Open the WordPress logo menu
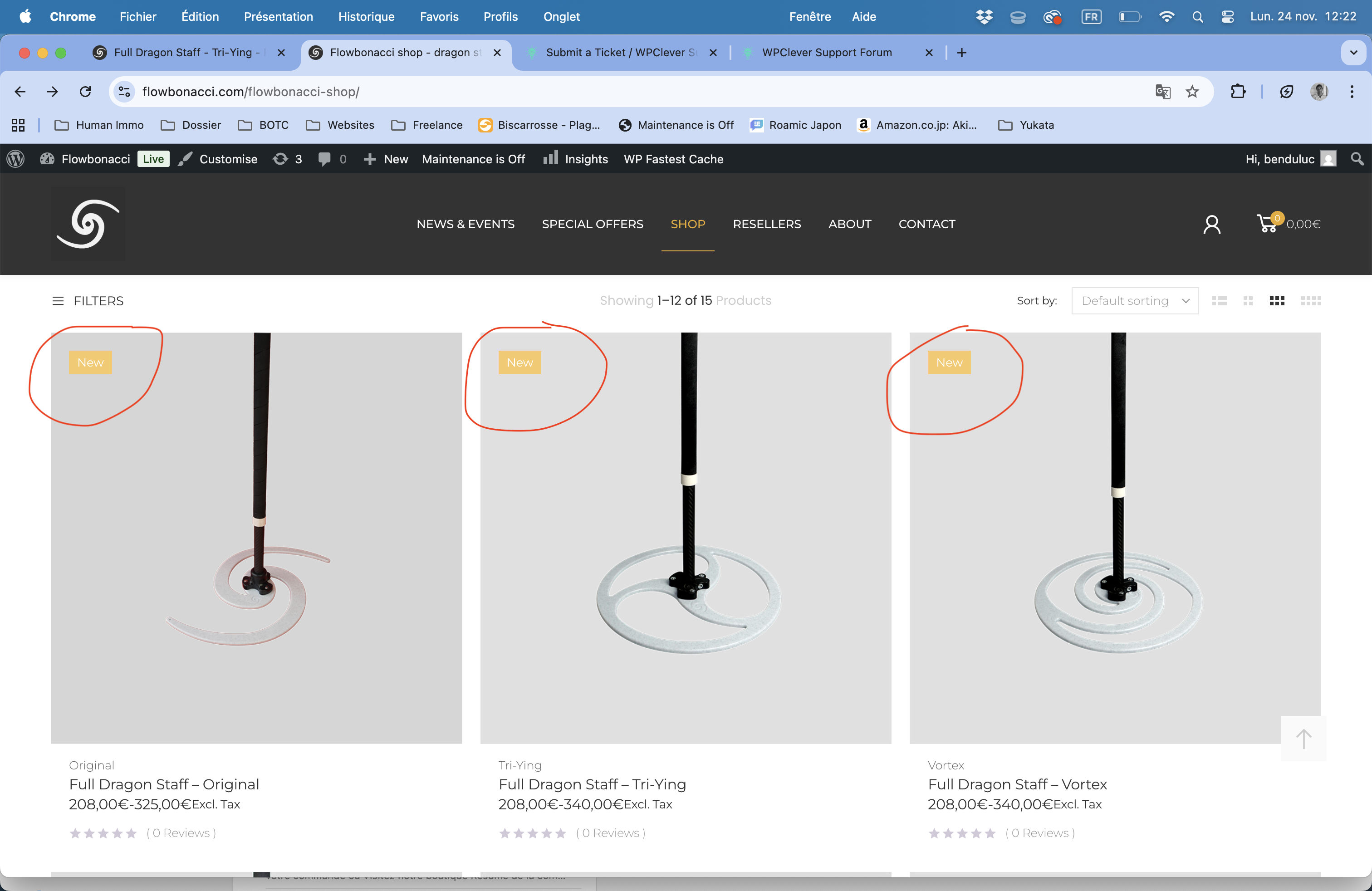 [x=15, y=159]
